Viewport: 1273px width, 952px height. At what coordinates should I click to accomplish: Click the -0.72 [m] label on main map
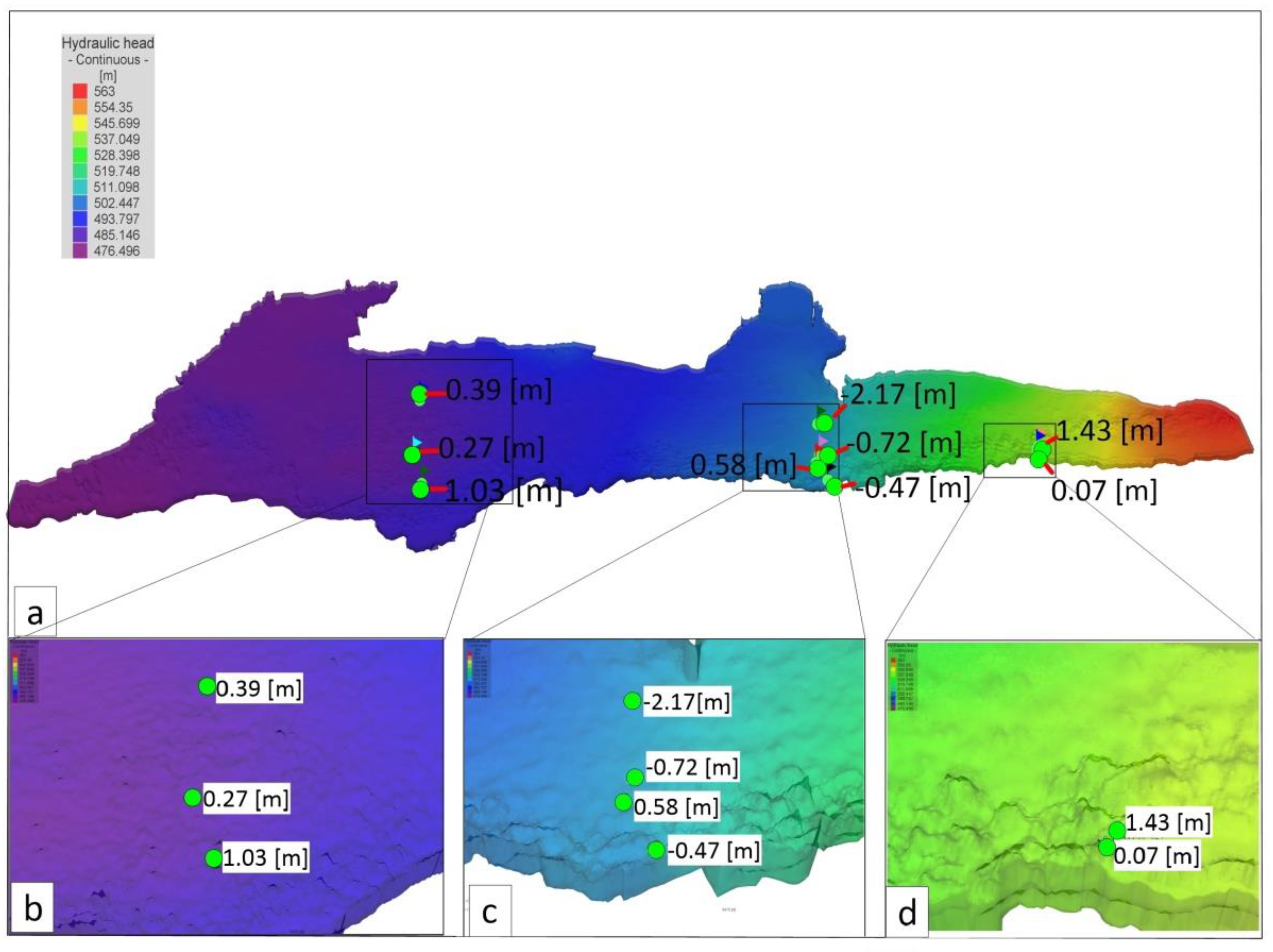pos(904,443)
